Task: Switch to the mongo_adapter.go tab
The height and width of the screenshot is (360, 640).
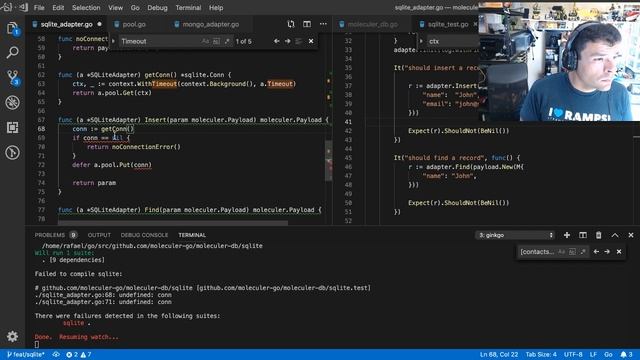Action: pos(211,24)
